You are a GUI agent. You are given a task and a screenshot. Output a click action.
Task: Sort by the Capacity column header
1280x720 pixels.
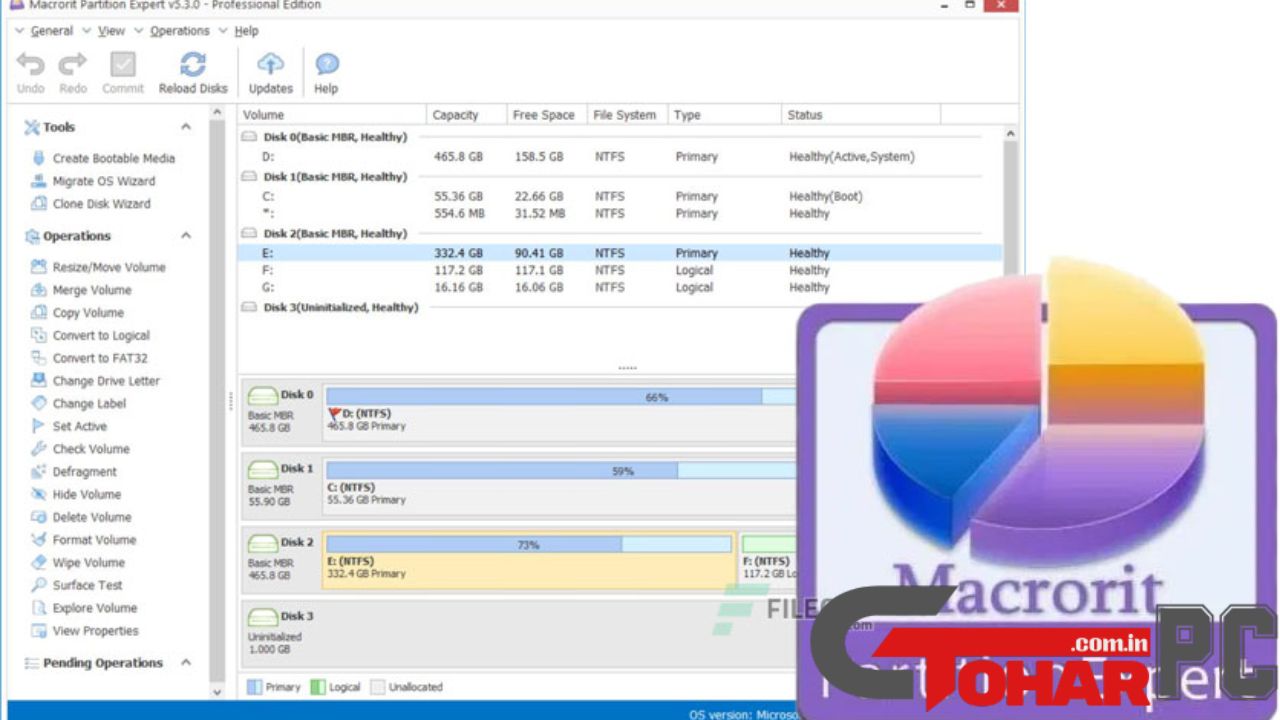466,115
